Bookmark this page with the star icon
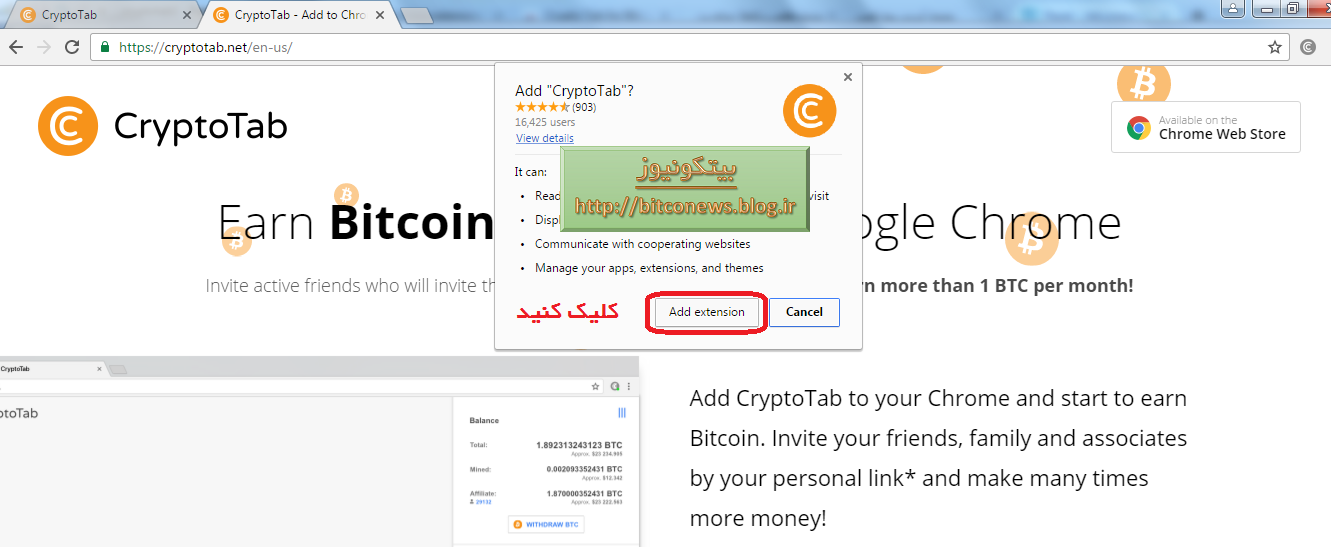1331x547 pixels. (x=1275, y=47)
